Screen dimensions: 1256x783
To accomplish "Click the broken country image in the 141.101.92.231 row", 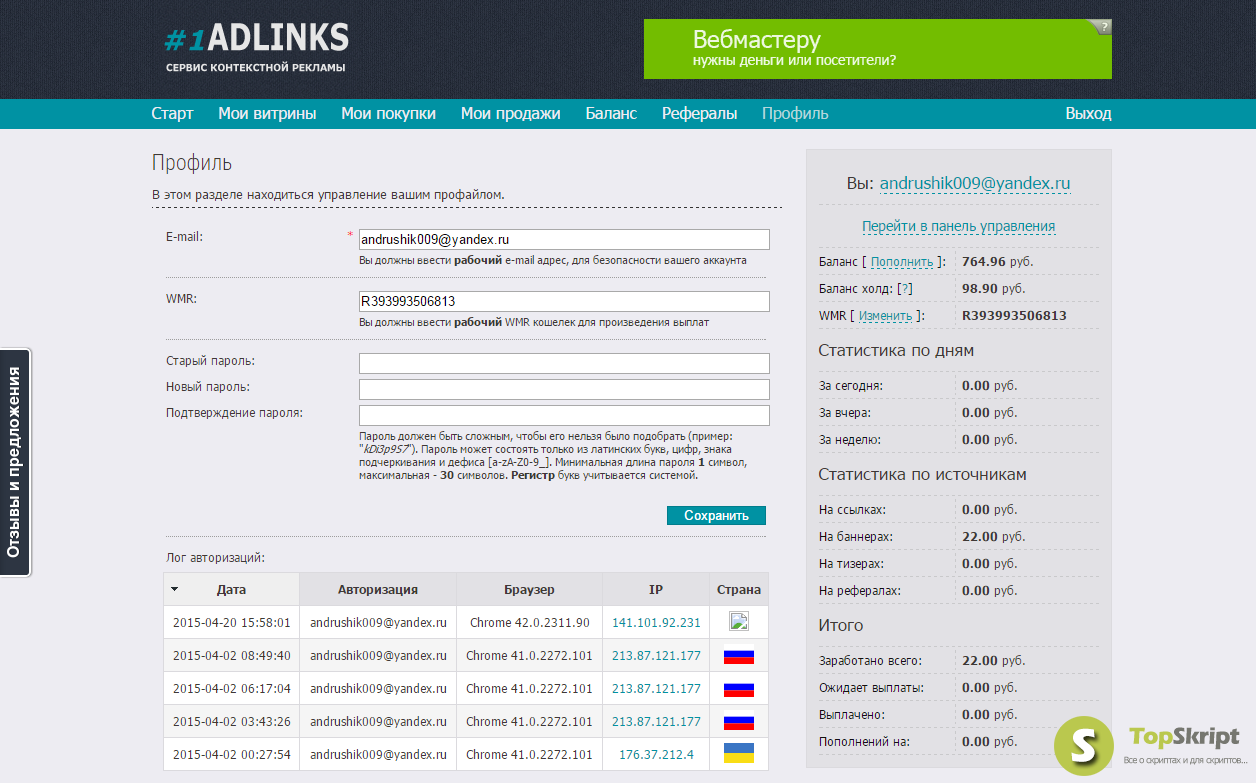I will click(739, 622).
